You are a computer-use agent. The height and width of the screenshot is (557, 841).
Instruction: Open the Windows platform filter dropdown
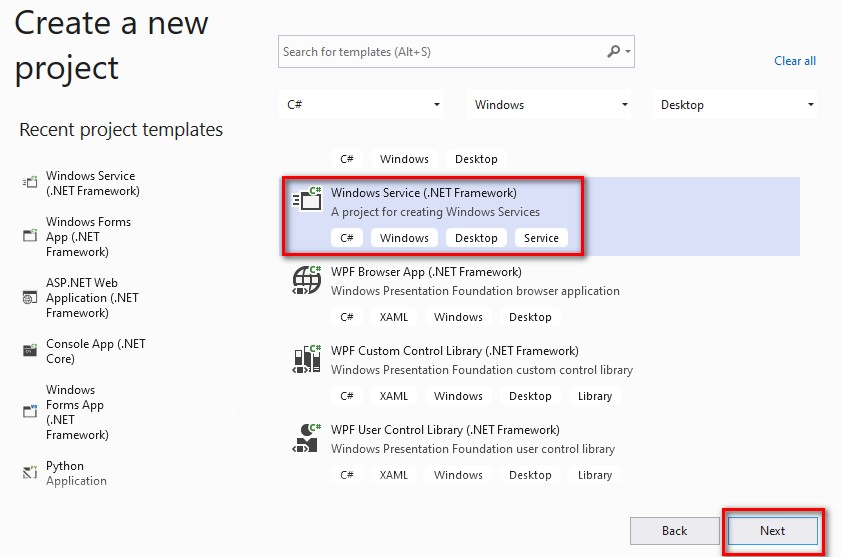(x=549, y=105)
